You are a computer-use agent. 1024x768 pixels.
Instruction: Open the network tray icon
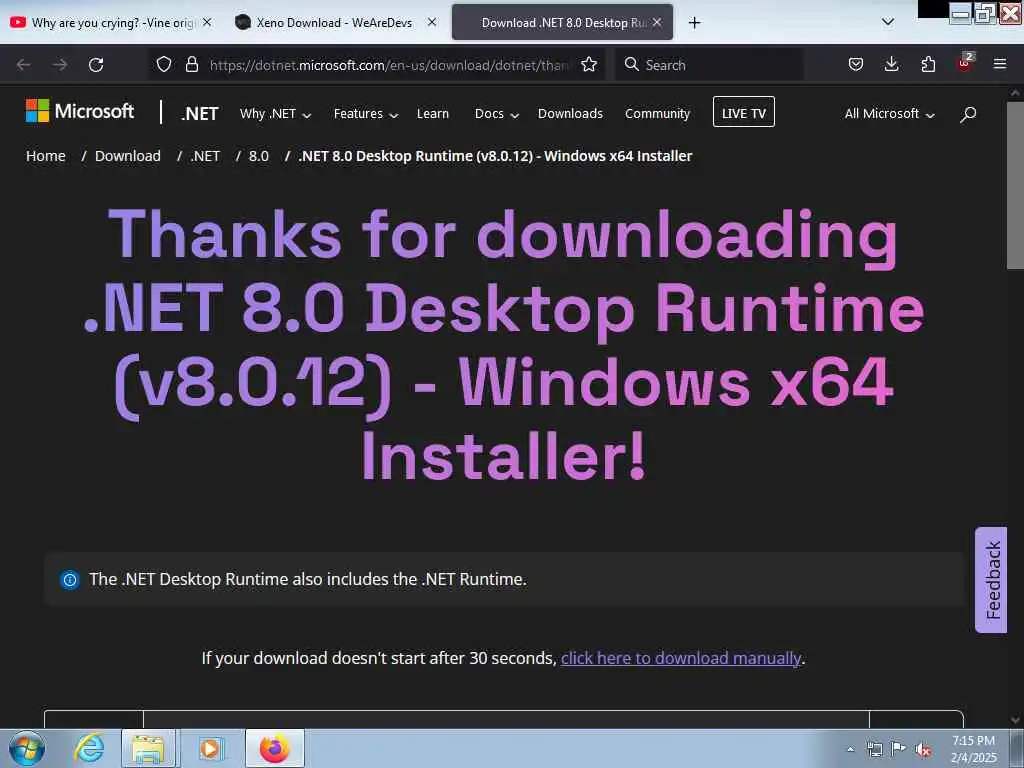[874, 749]
